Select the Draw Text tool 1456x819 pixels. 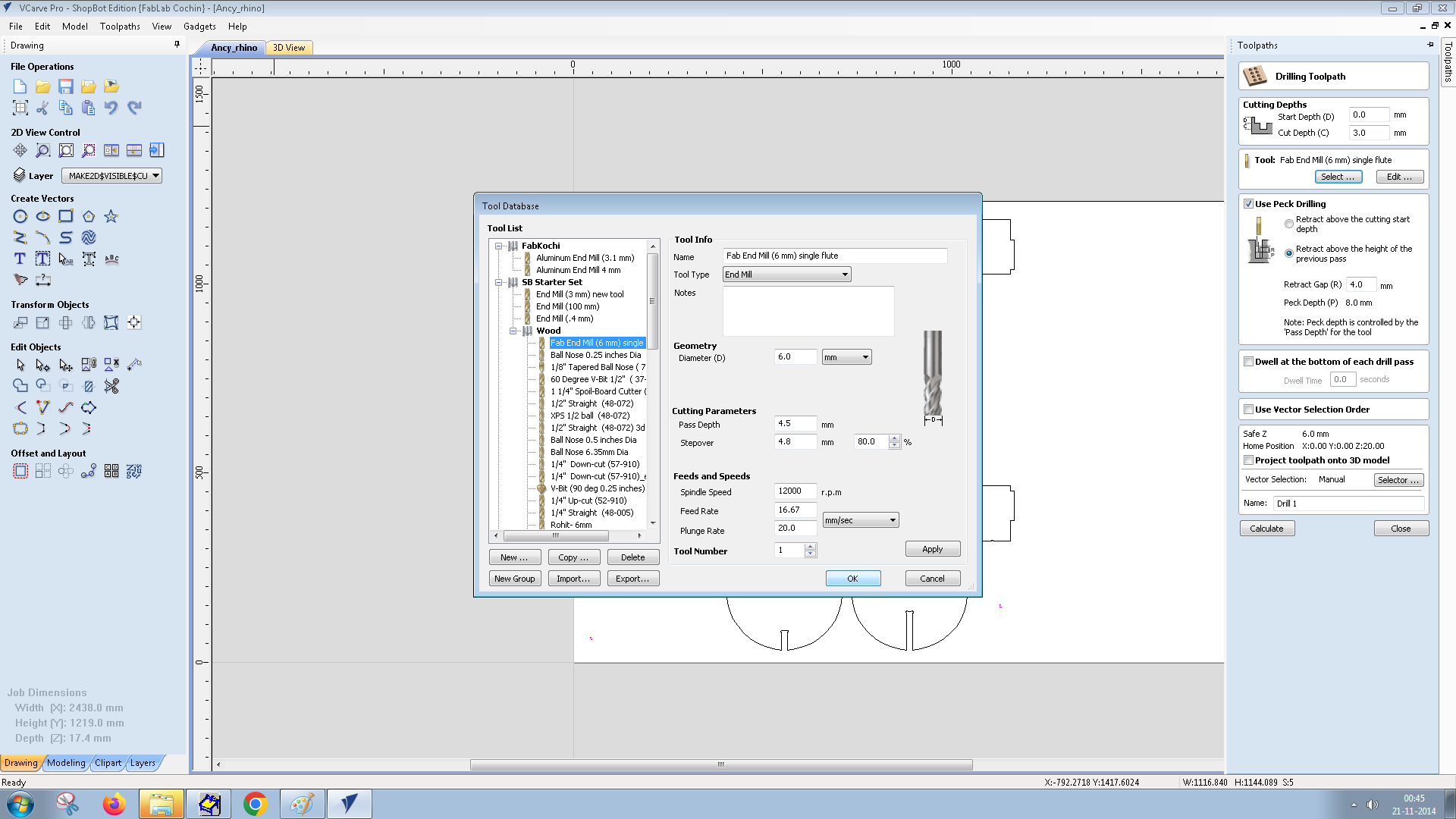tap(20, 259)
